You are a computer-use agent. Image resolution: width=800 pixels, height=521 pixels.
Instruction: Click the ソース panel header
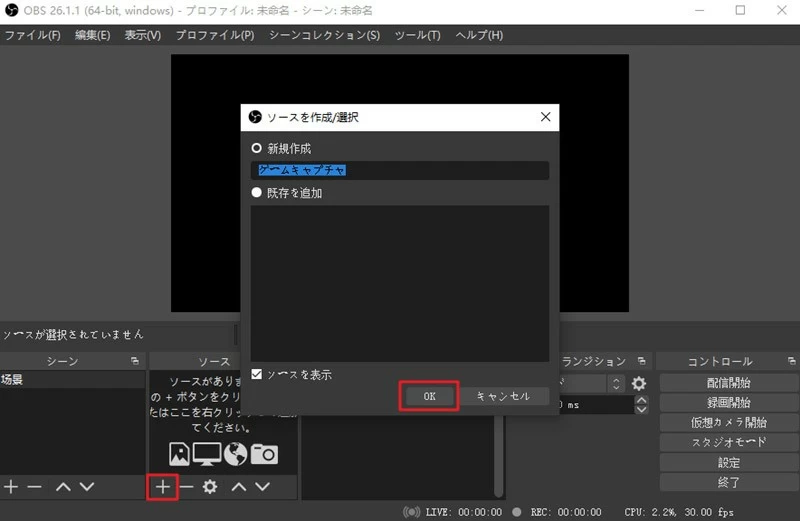(x=214, y=361)
